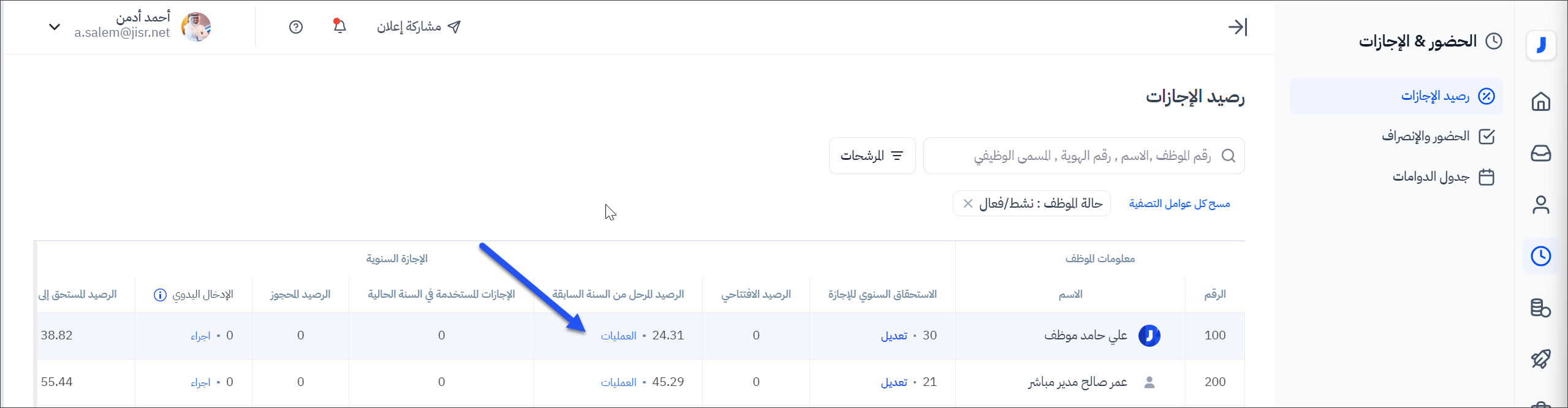Click the home icon in sidebar
The height and width of the screenshot is (408, 1568).
tap(1540, 102)
